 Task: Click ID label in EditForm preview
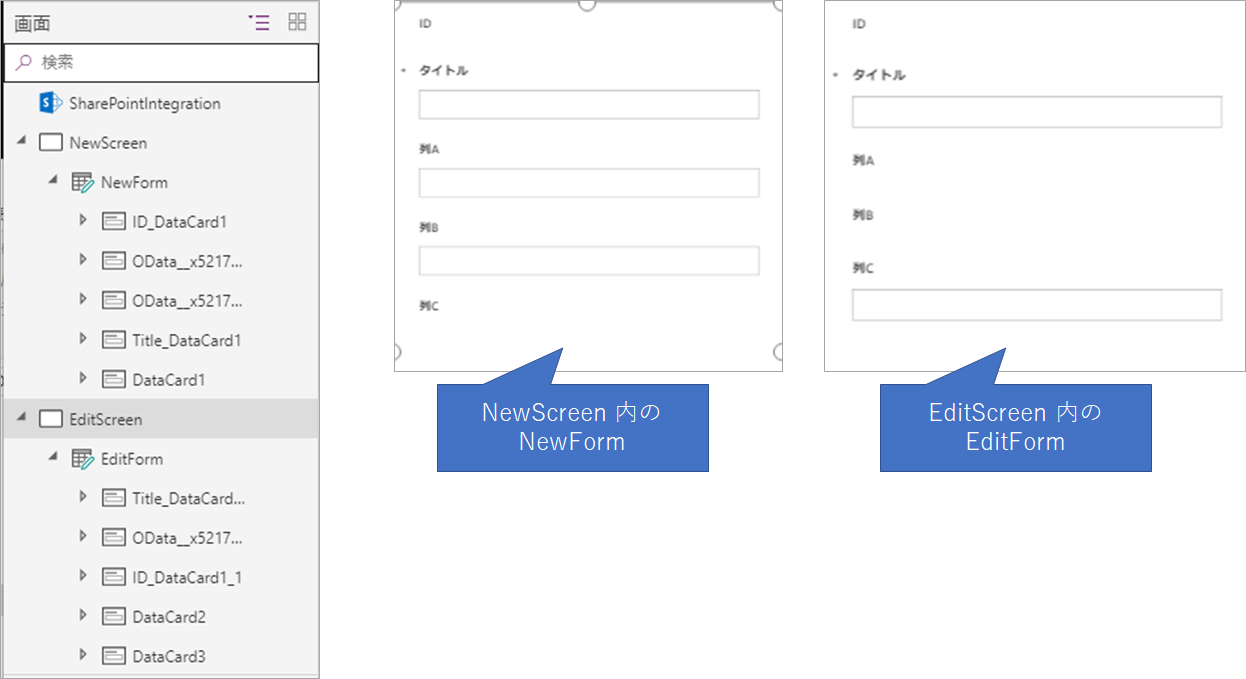(858, 23)
